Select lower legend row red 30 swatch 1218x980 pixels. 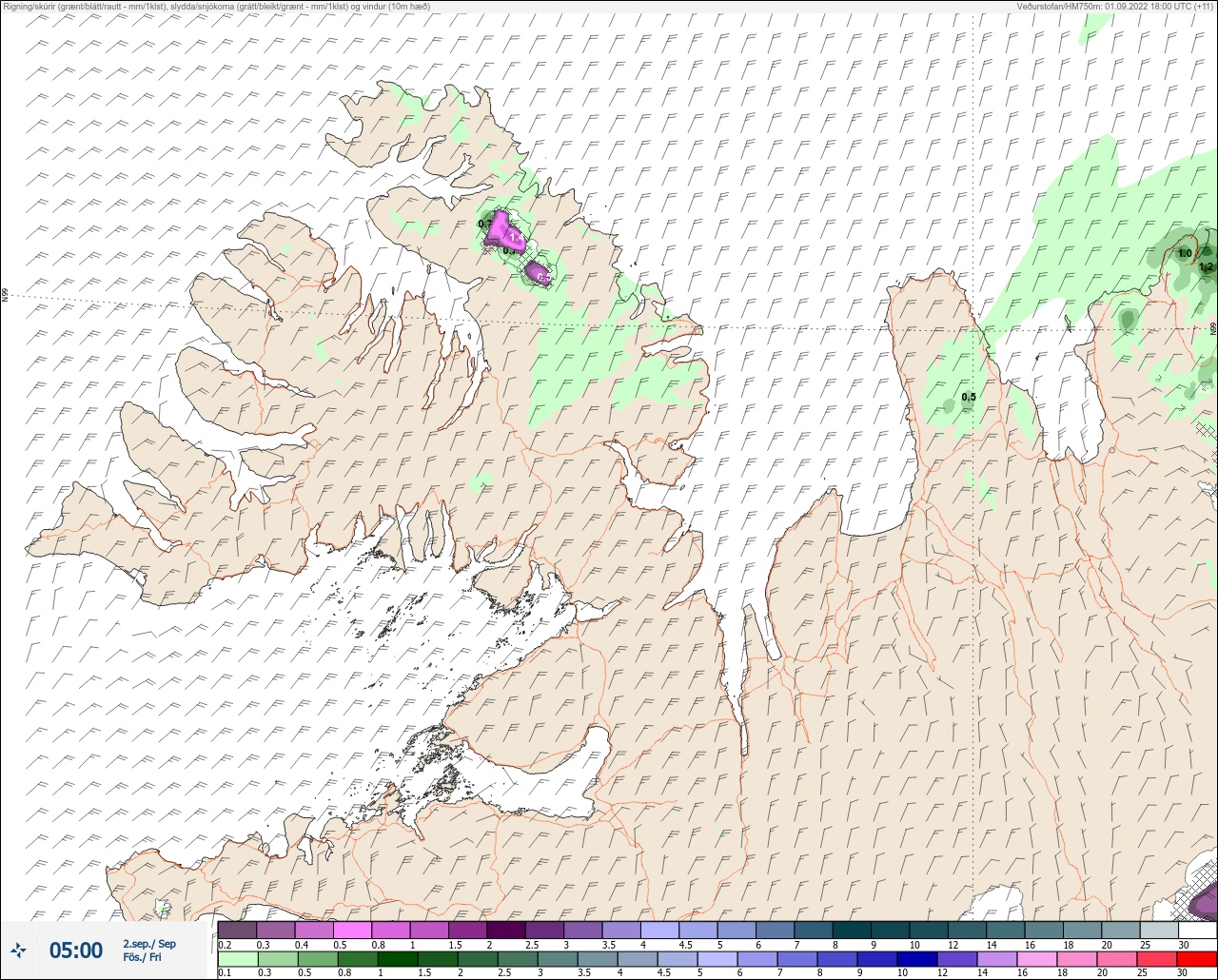[1198, 958]
